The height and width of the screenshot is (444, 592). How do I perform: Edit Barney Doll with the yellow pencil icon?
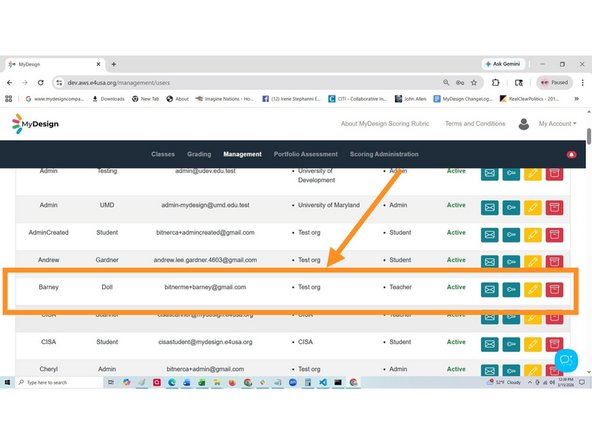coord(533,290)
